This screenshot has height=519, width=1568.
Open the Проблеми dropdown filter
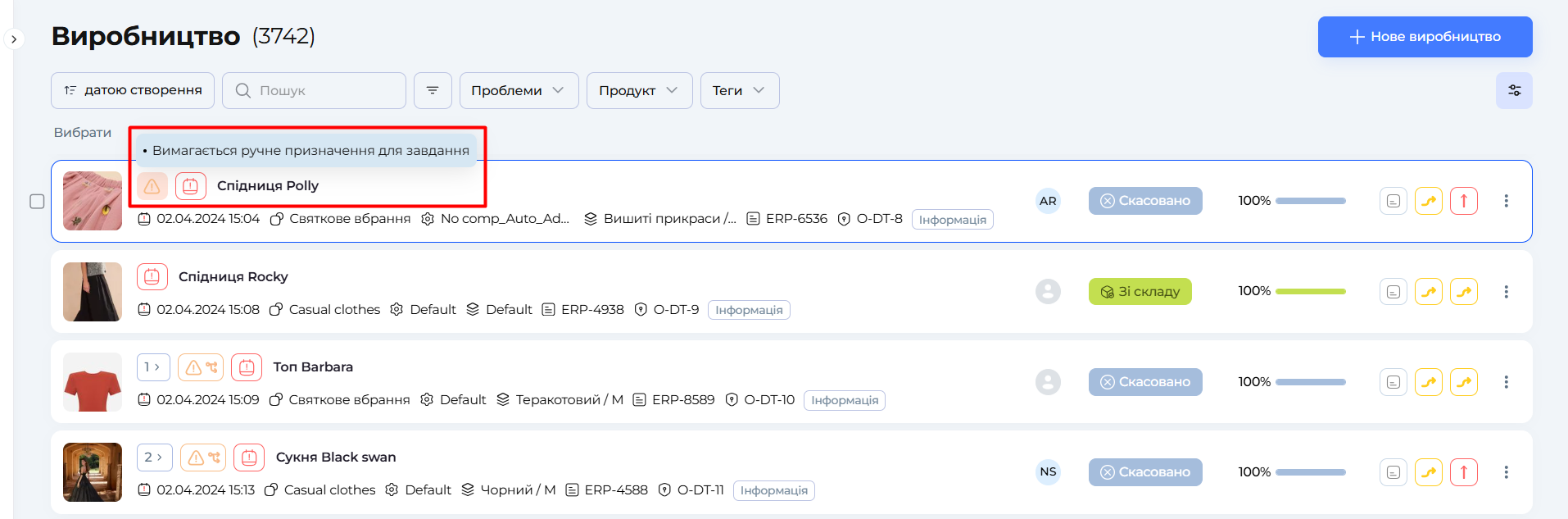[519, 90]
